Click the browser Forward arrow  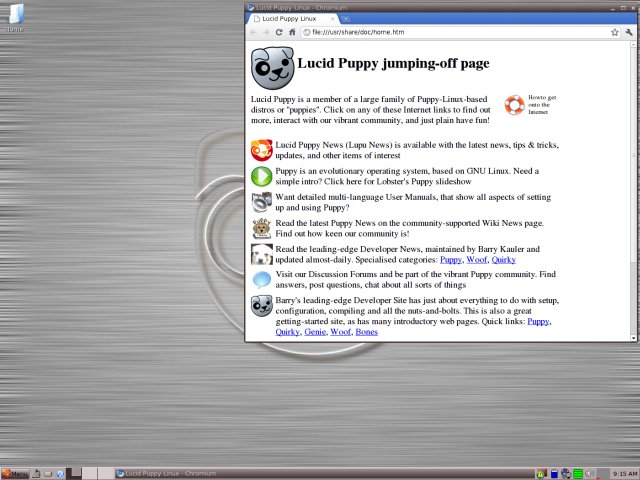pyautogui.click(x=266, y=32)
